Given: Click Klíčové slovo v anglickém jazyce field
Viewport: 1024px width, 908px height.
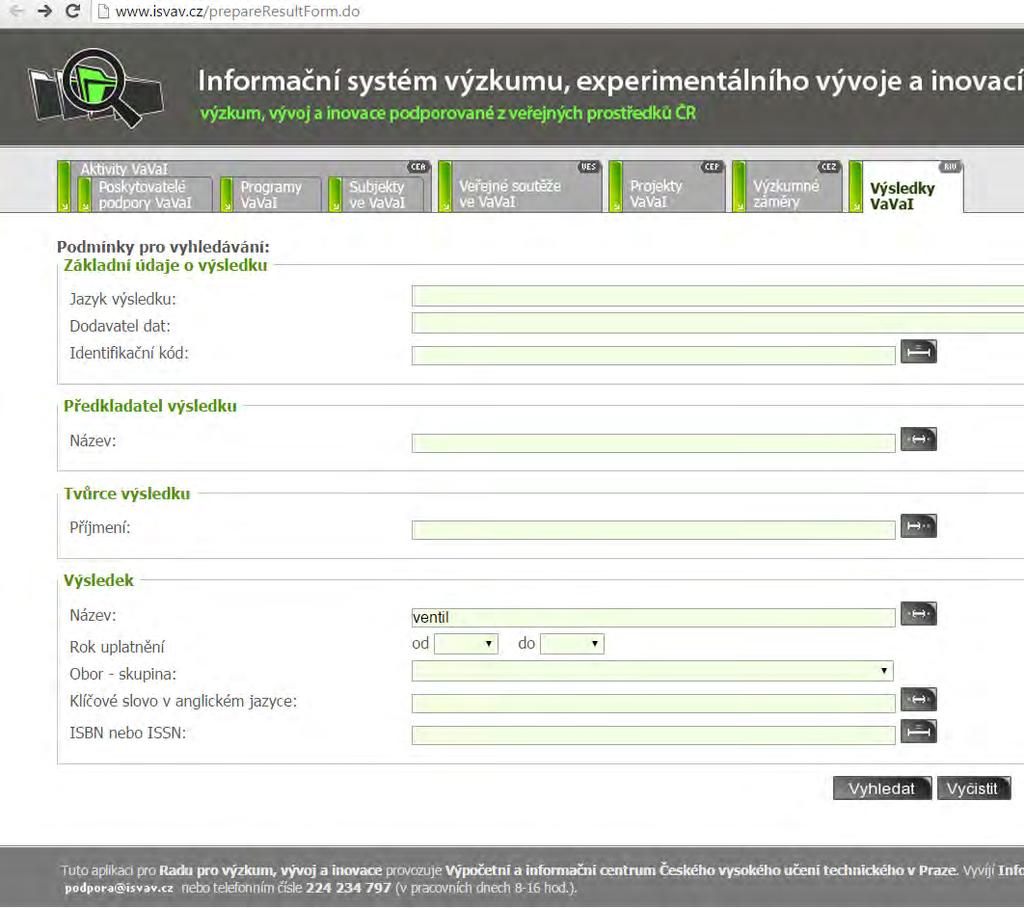Looking at the screenshot, I should (653, 703).
